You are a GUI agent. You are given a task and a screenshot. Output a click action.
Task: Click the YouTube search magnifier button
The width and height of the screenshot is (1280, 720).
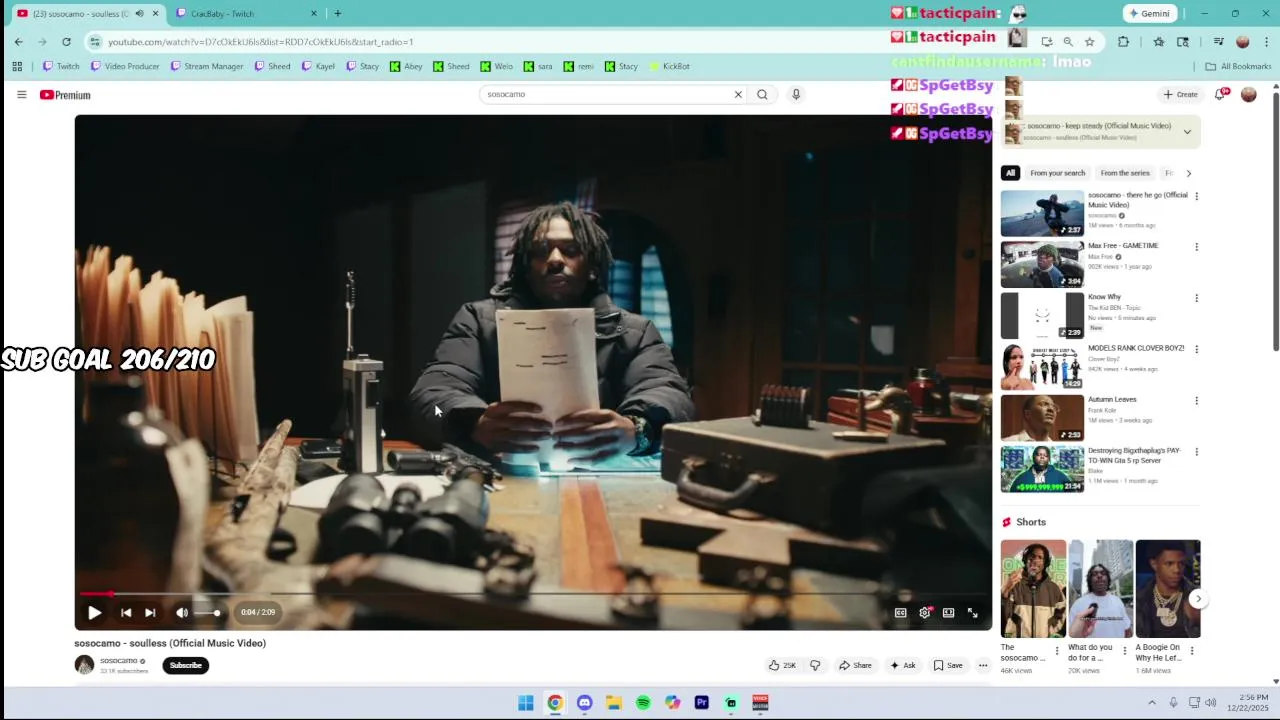(x=762, y=94)
